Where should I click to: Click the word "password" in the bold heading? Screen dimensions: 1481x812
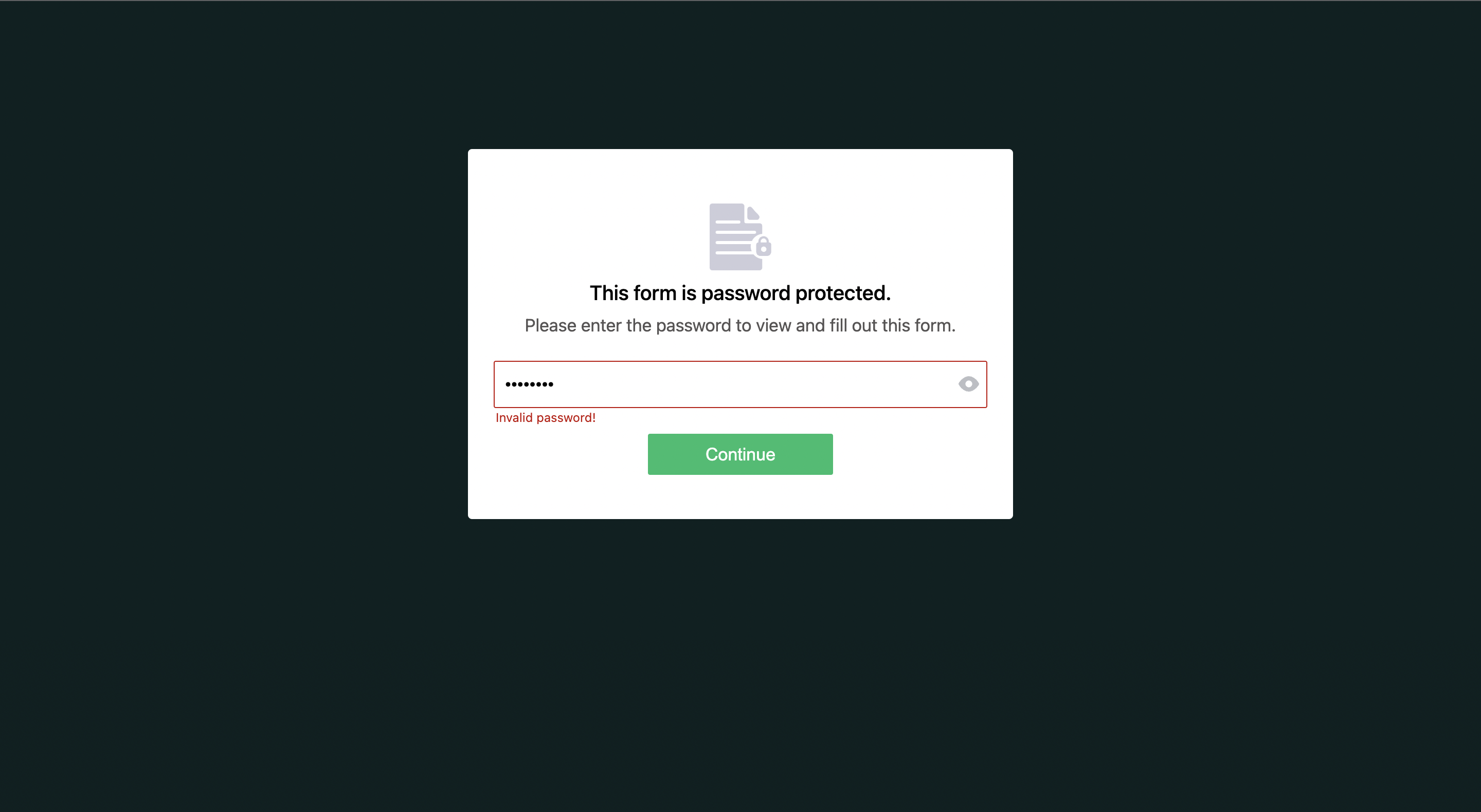click(x=746, y=293)
